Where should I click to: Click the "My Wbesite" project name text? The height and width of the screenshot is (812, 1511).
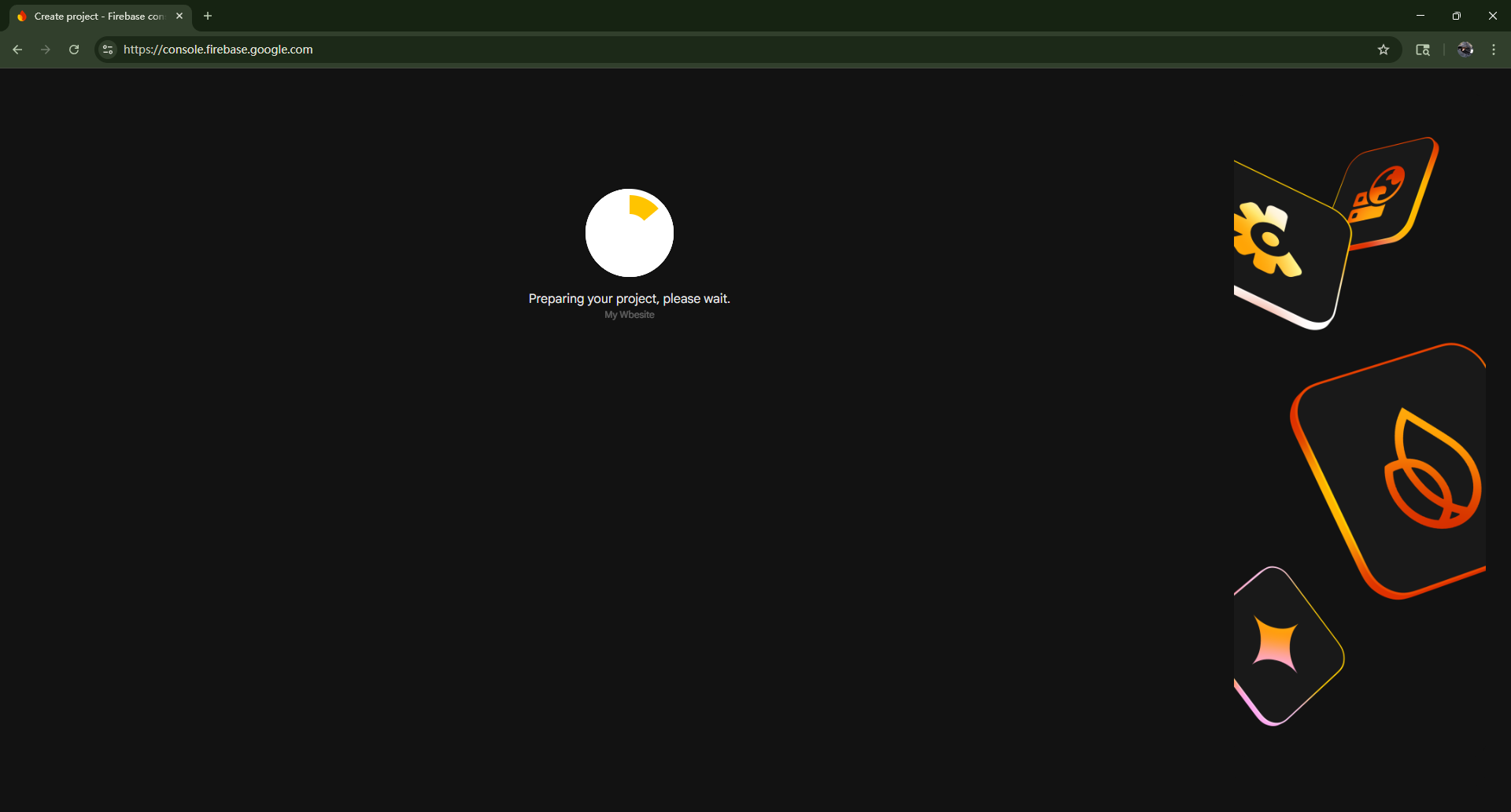[630, 315]
